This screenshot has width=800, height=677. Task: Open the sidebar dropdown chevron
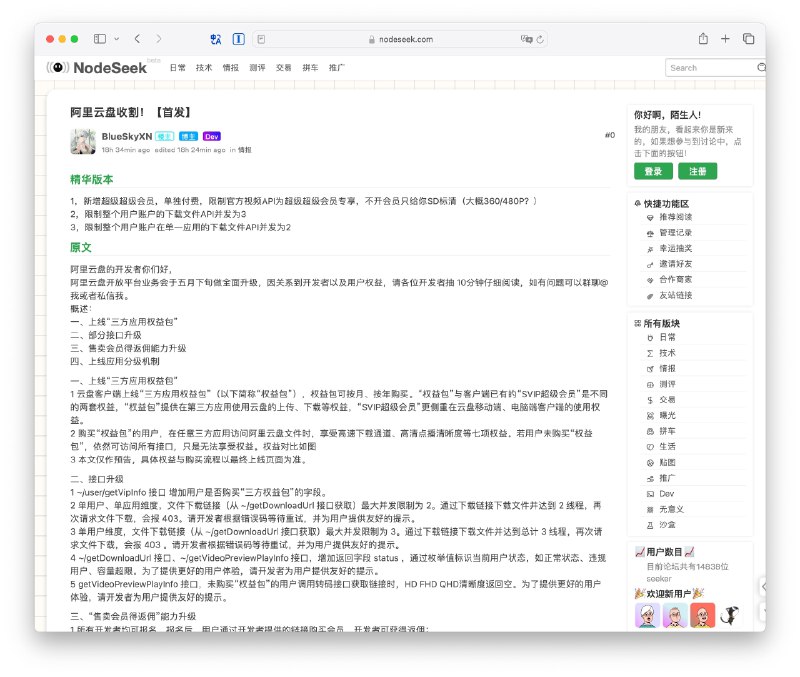116,39
